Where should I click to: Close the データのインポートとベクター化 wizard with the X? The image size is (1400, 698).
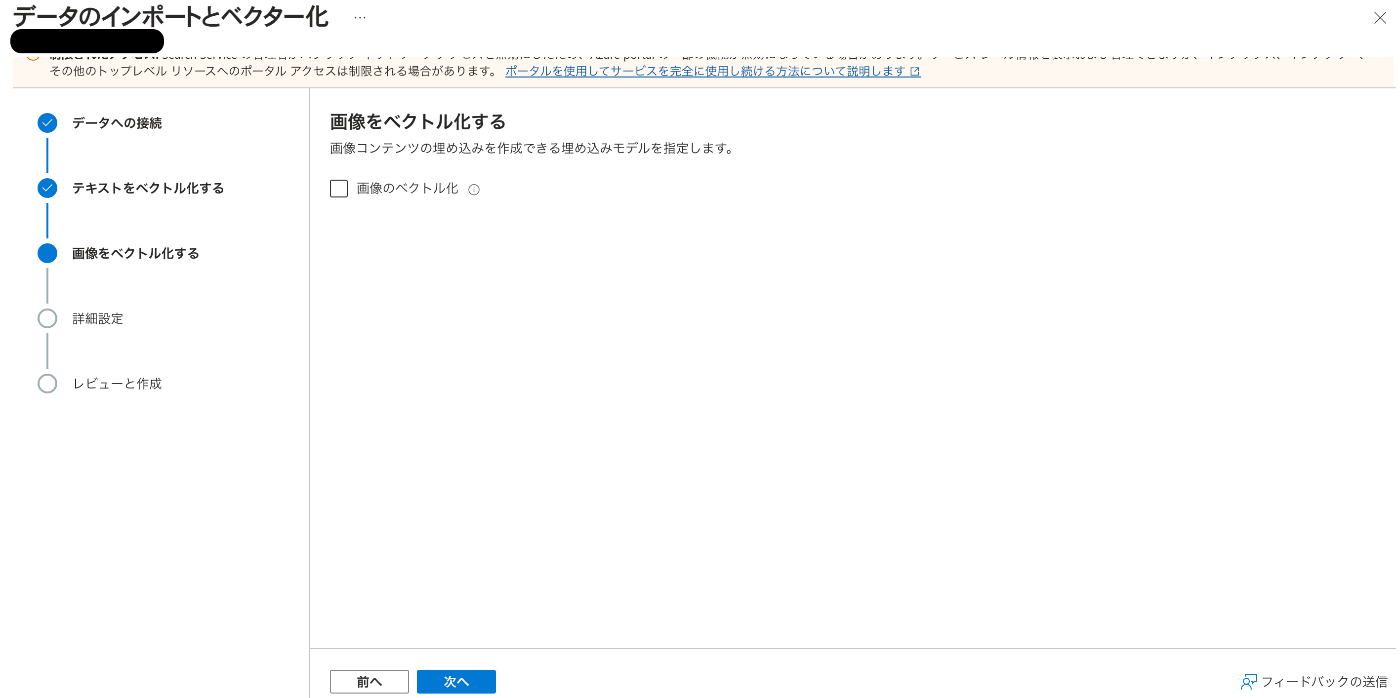(x=1379, y=18)
